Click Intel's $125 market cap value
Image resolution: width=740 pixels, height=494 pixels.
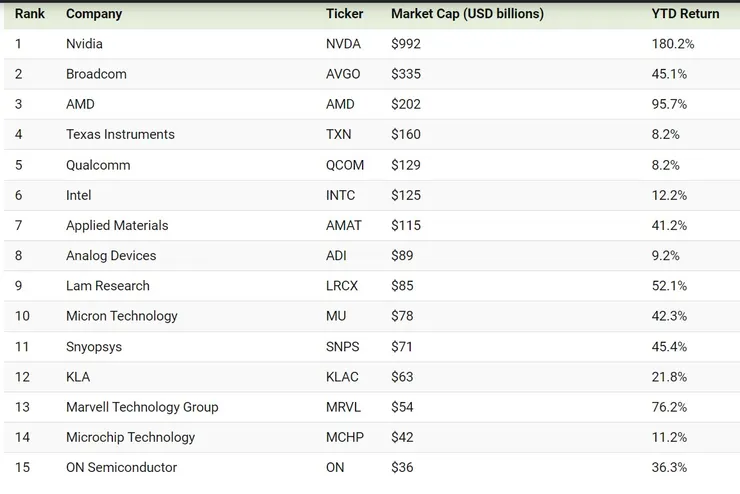pyautogui.click(x=405, y=195)
